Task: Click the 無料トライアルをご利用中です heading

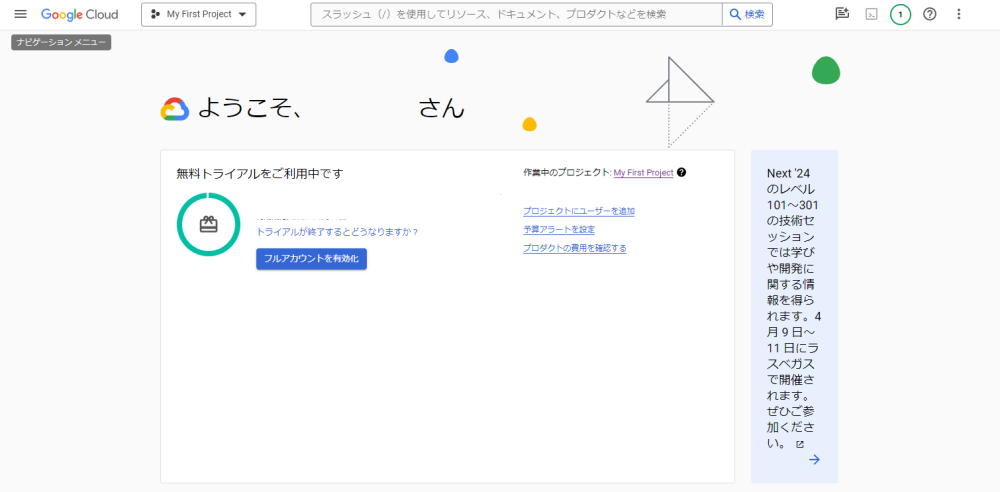Action: [x=260, y=173]
